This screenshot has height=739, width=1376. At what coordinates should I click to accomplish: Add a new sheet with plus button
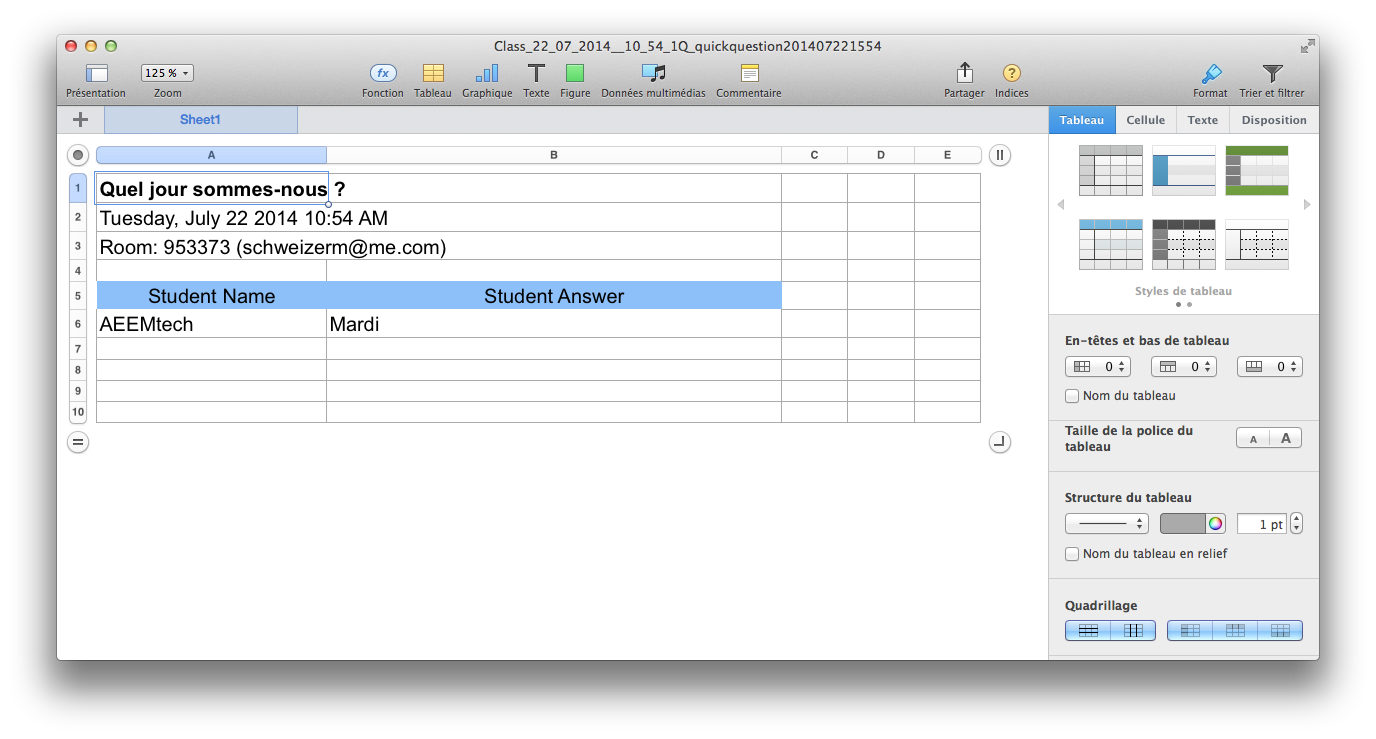[81, 120]
